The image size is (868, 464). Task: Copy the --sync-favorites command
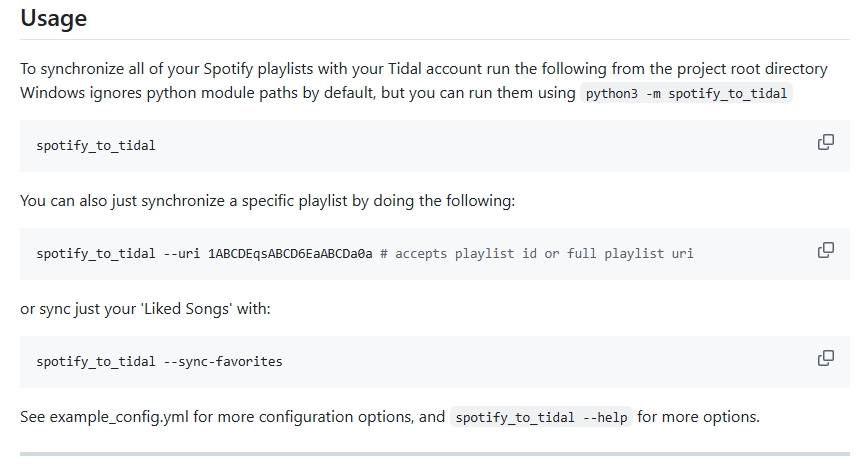coord(826,358)
